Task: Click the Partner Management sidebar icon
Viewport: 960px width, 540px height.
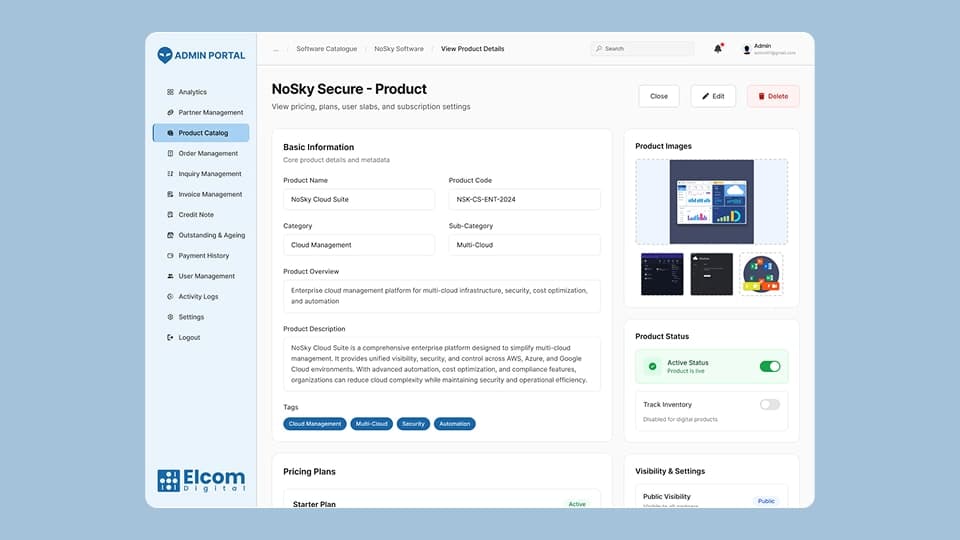Action: tap(170, 113)
